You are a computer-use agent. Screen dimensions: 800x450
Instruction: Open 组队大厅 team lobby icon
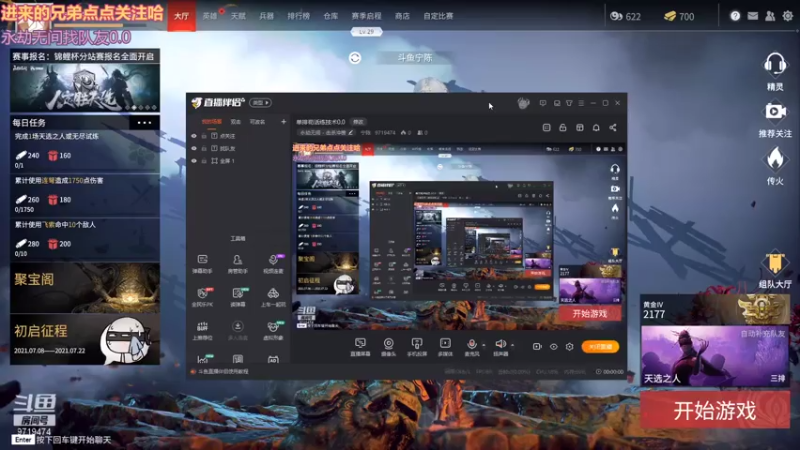pos(775,269)
